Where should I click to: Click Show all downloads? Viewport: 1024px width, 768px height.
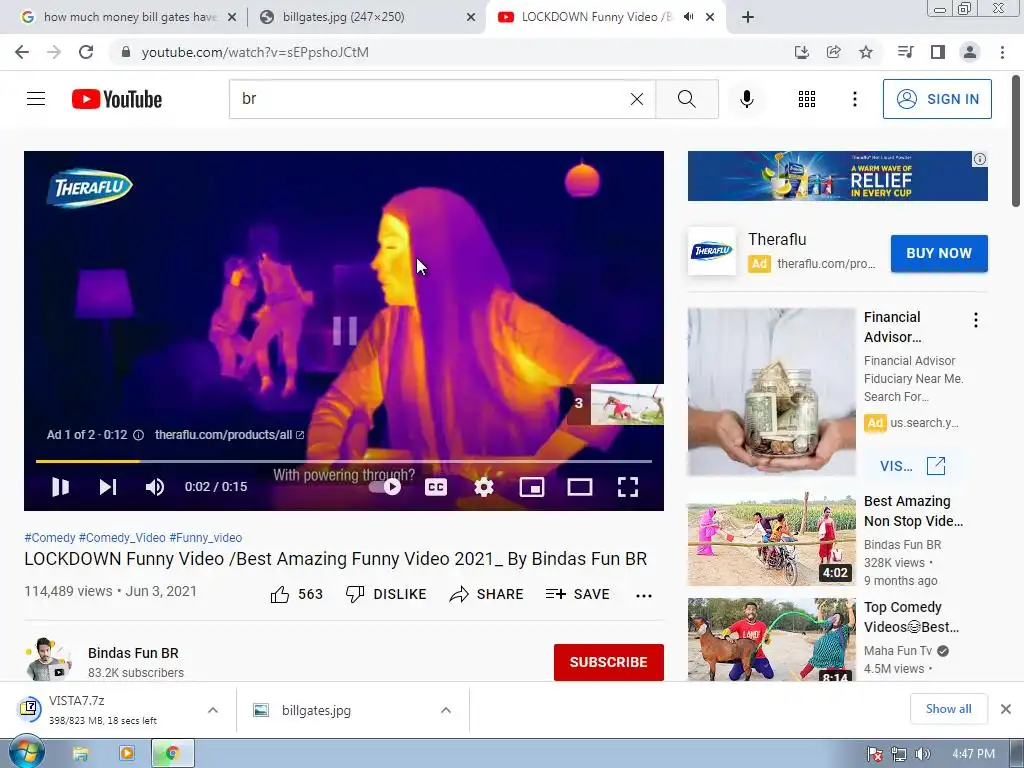pyautogui.click(x=948, y=709)
